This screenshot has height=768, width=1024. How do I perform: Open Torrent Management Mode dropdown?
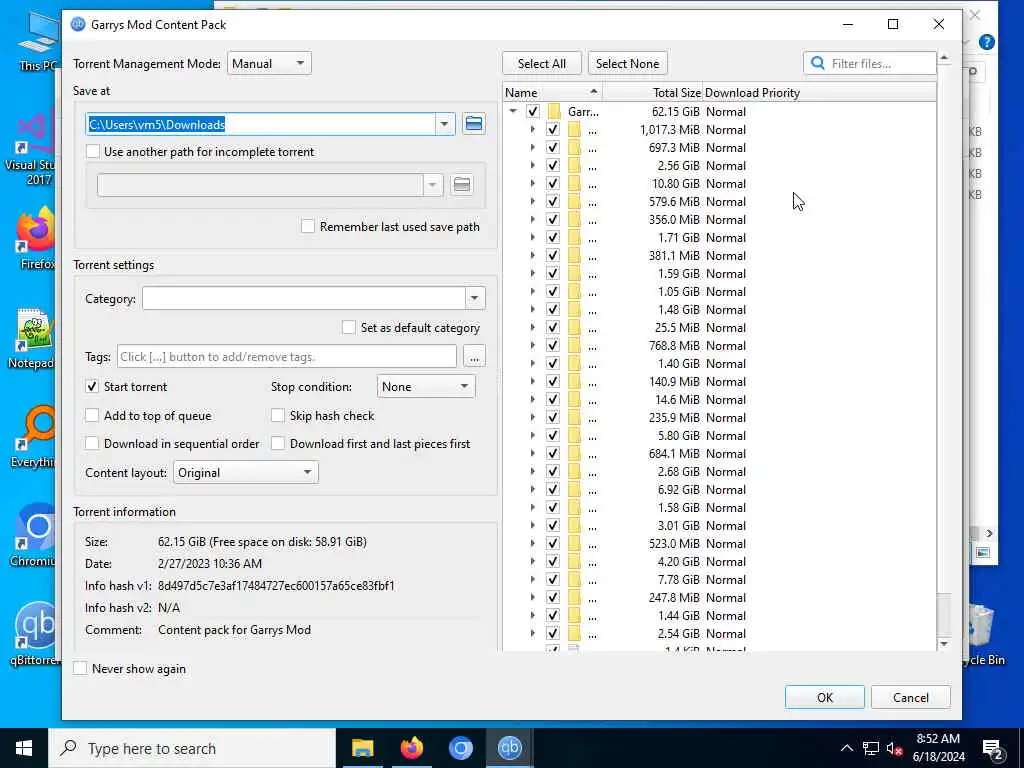(x=269, y=63)
